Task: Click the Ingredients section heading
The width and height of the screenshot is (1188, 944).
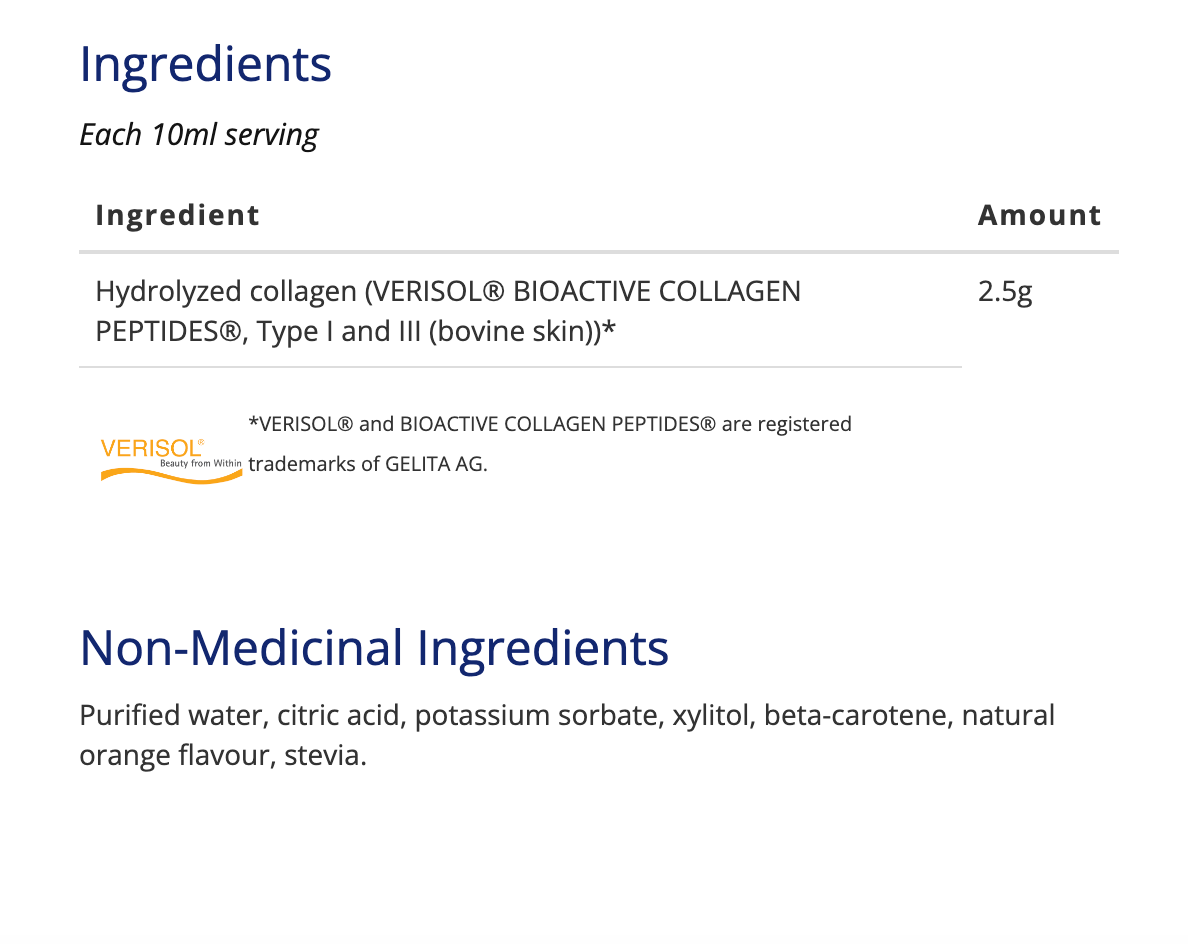Action: point(205,64)
